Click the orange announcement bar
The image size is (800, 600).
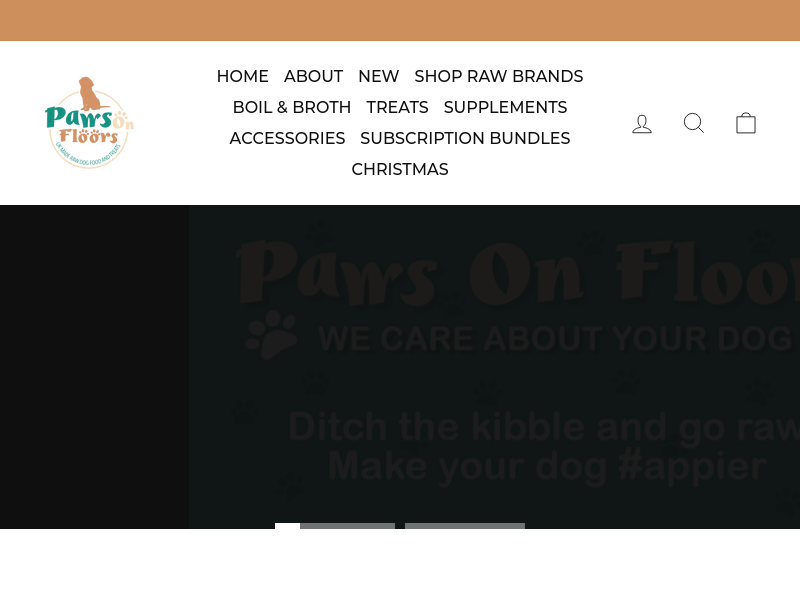(400, 20)
